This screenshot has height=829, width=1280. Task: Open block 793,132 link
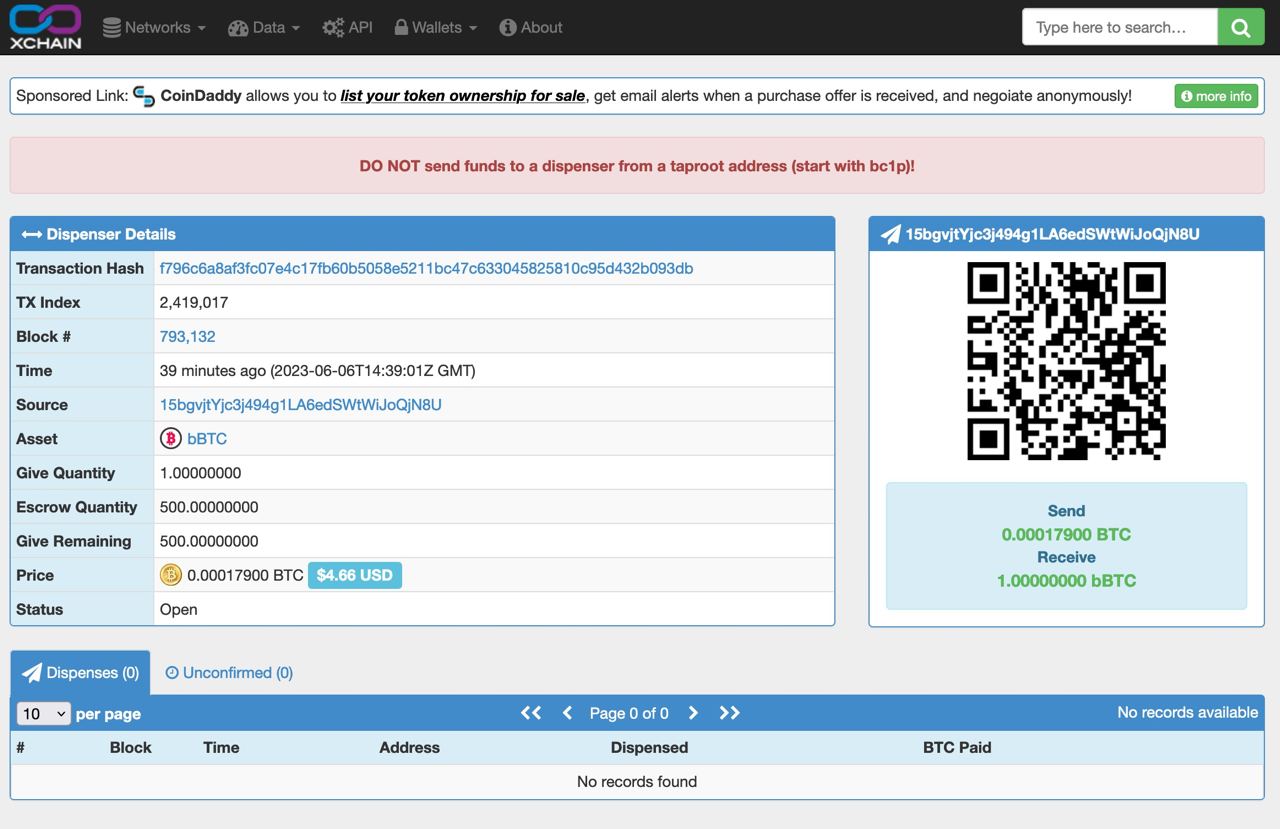(x=187, y=336)
